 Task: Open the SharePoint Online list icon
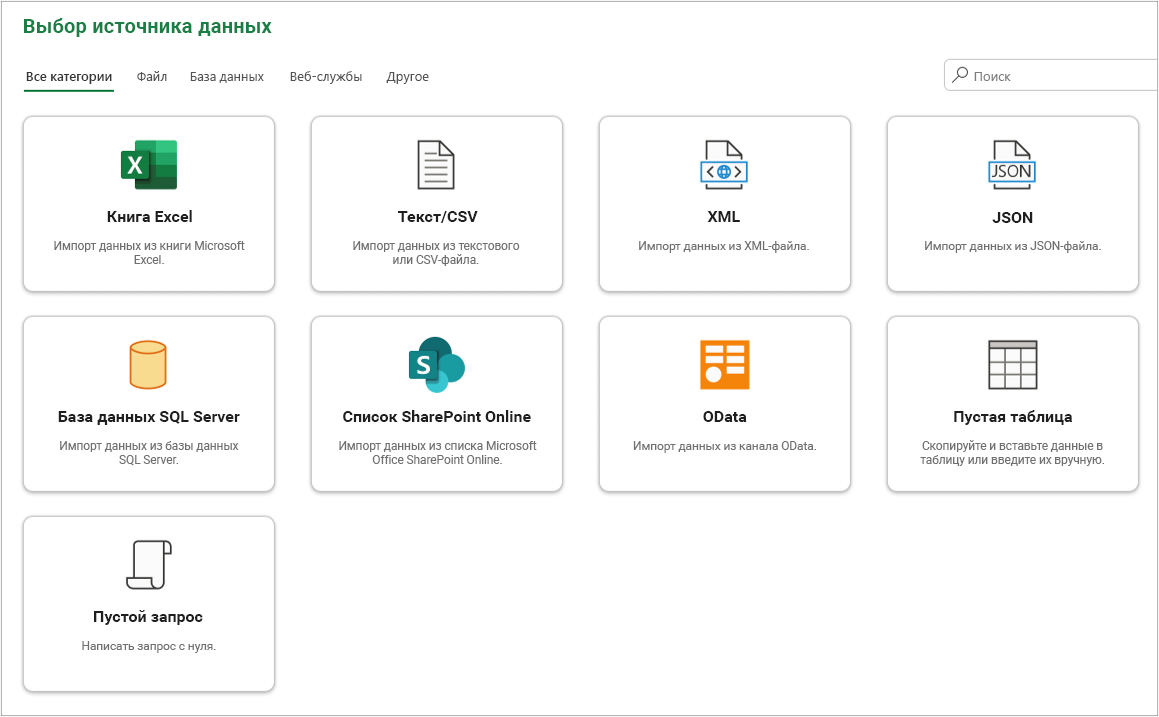pos(436,364)
